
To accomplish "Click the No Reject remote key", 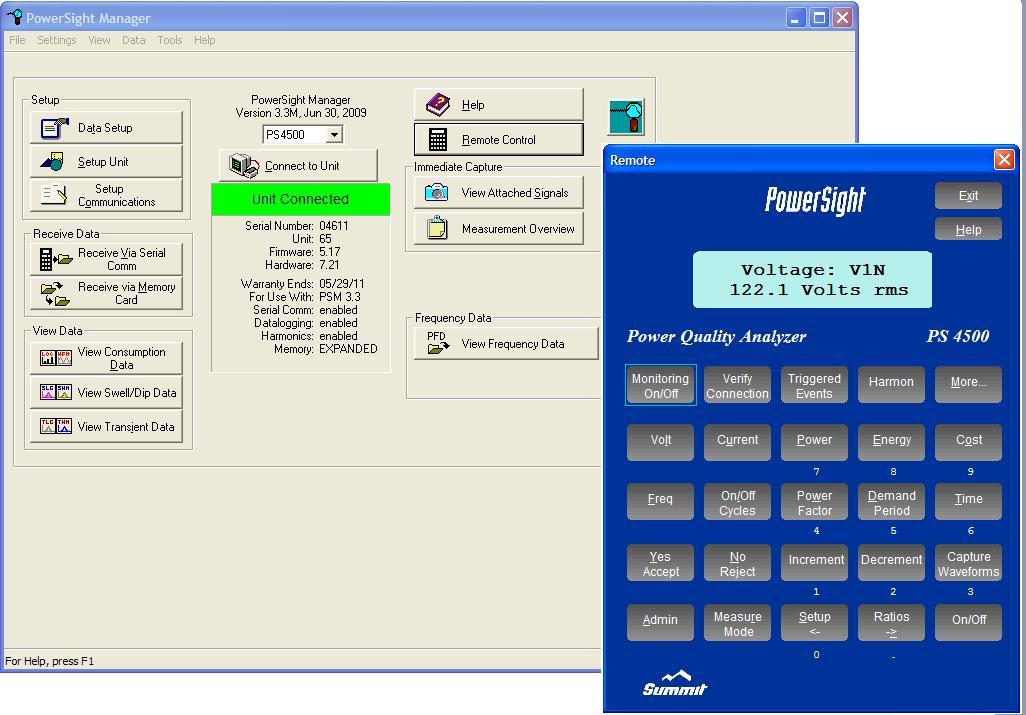I will [x=737, y=563].
